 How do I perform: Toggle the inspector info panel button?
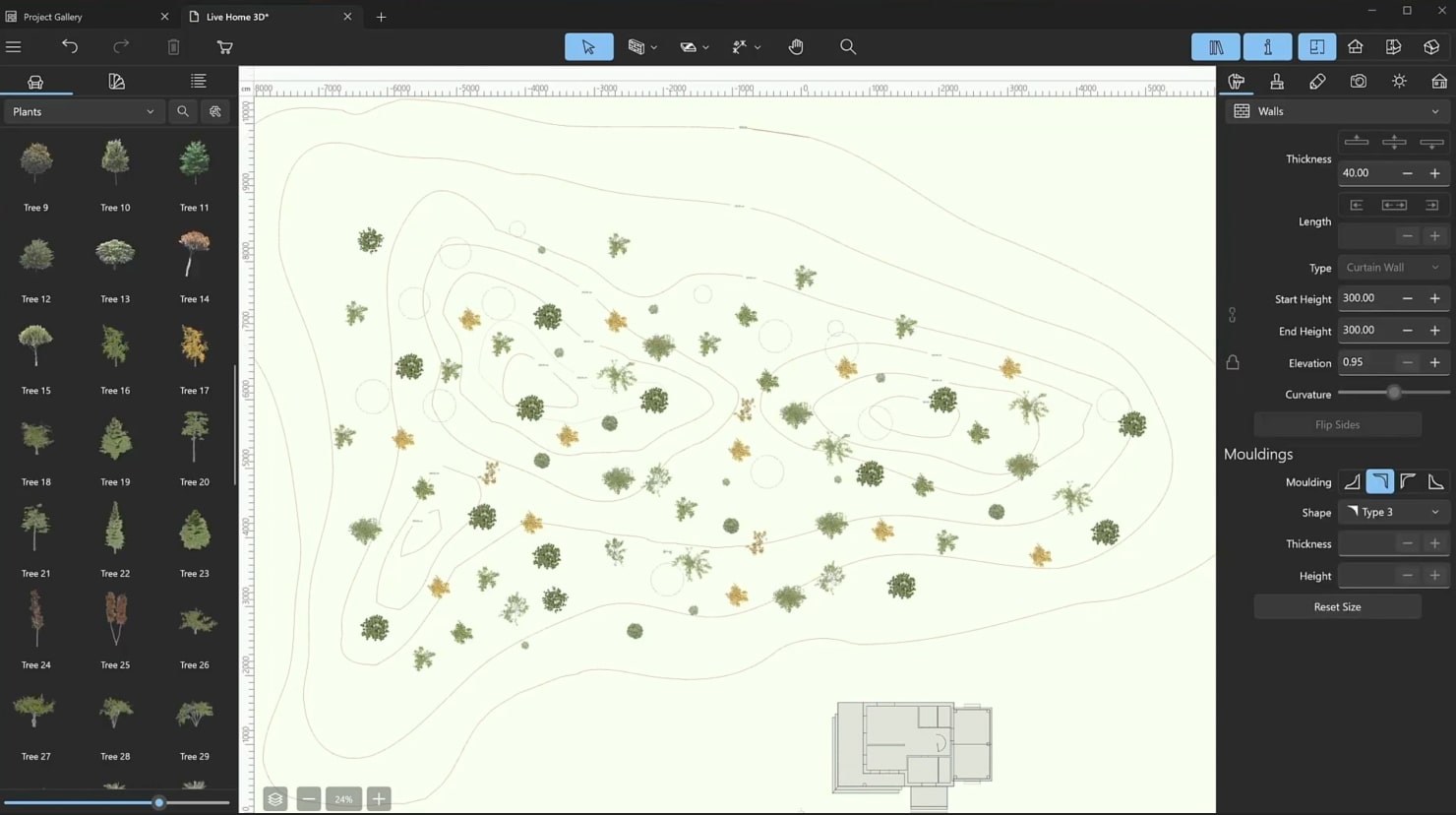click(x=1267, y=46)
